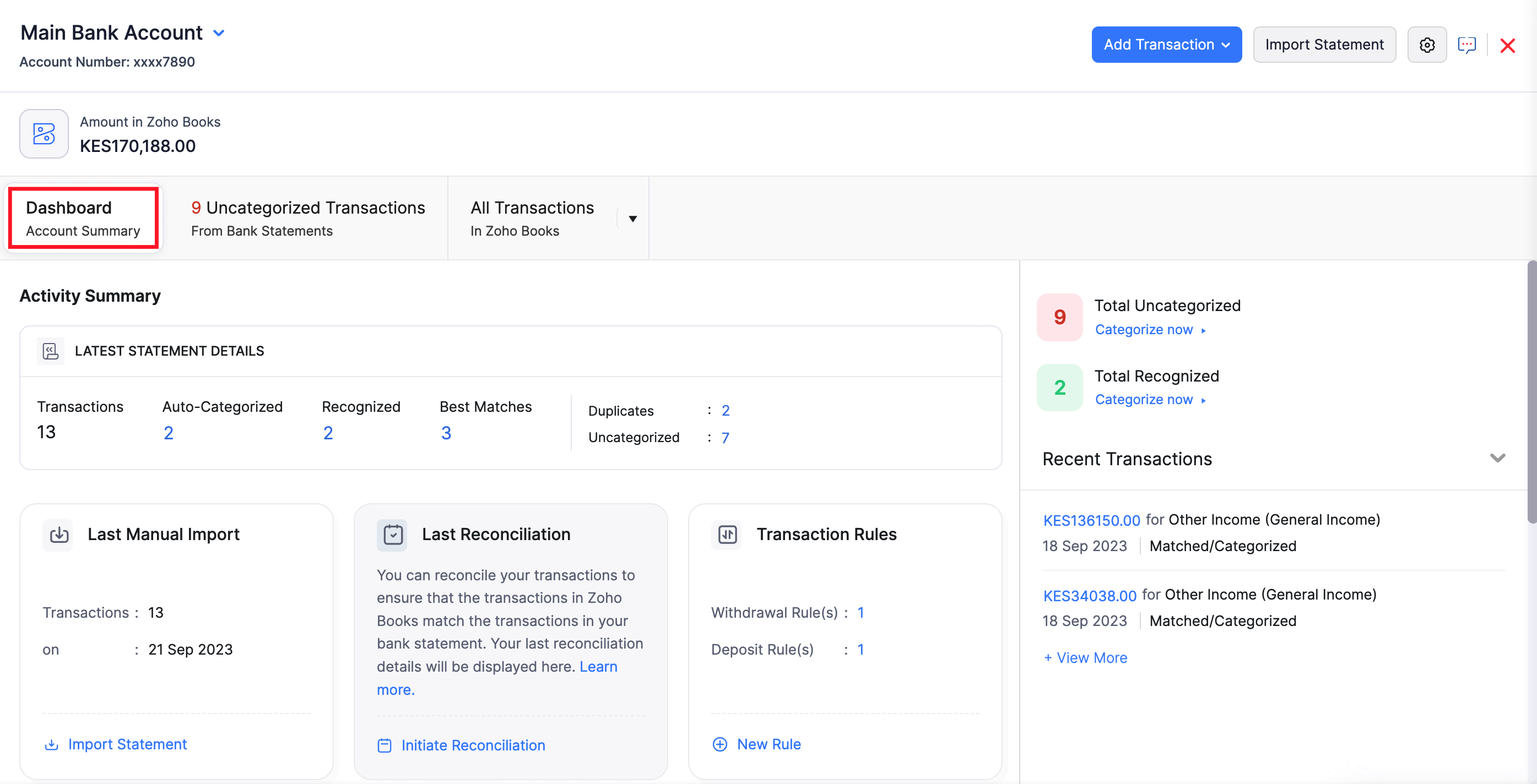Screen dimensions: 1537x784
Task: Click Initiate Reconciliation
Action: tap(473, 745)
